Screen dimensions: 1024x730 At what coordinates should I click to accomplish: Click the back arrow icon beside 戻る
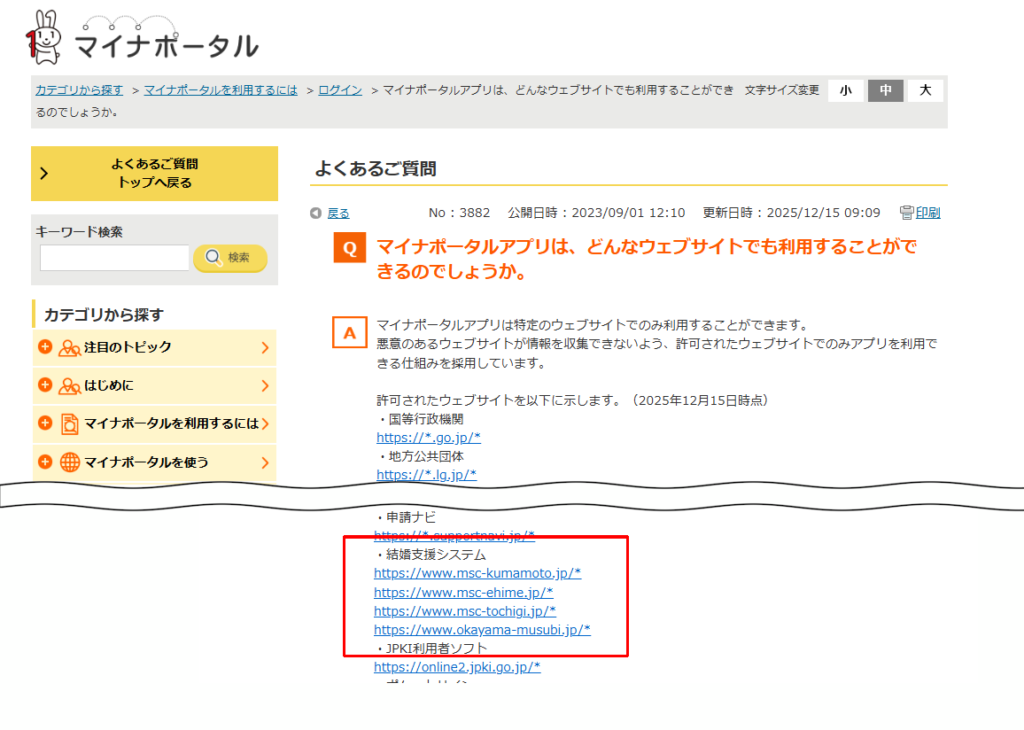point(316,213)
